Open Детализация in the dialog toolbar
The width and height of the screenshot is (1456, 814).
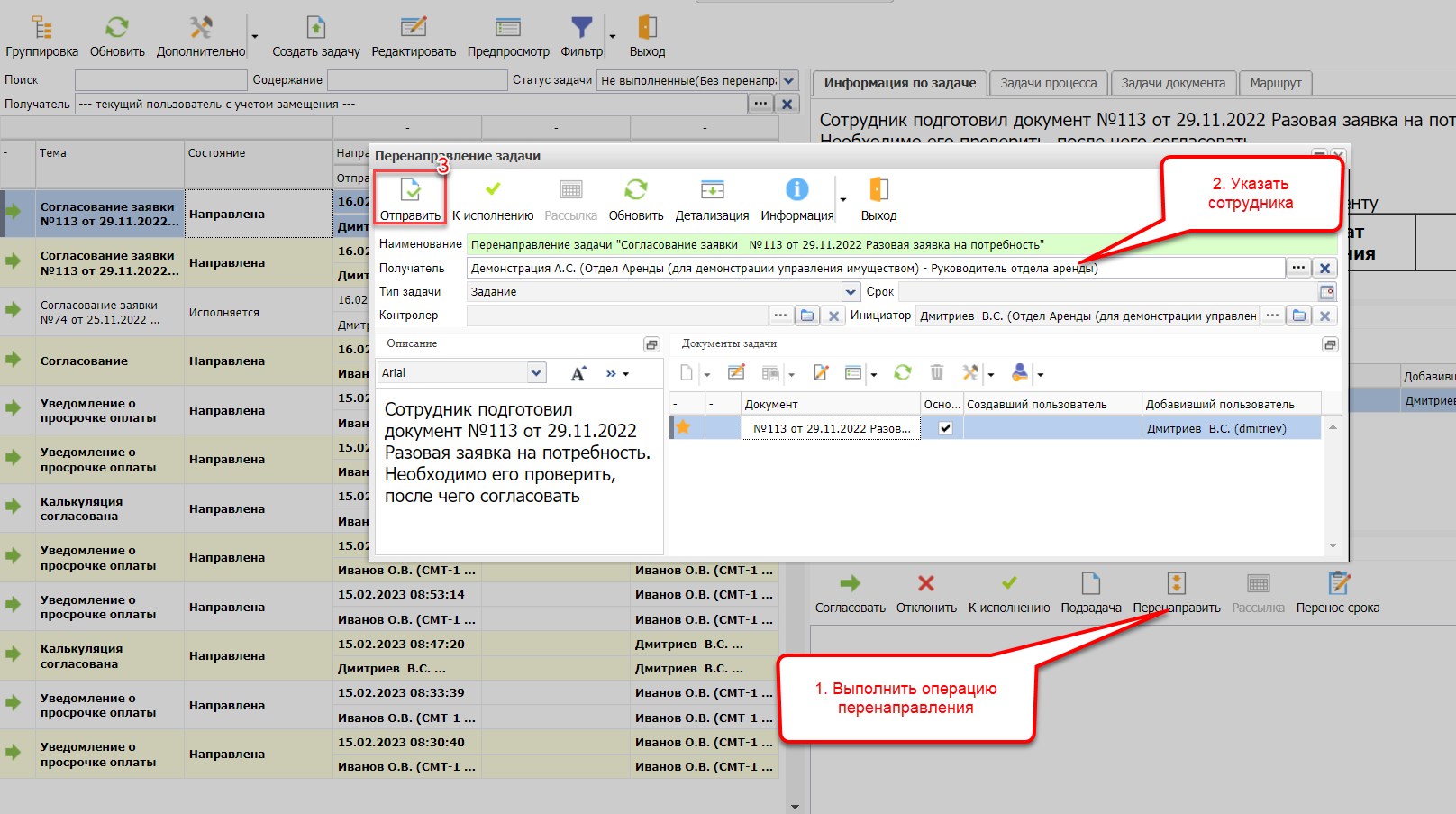point(712,190)
